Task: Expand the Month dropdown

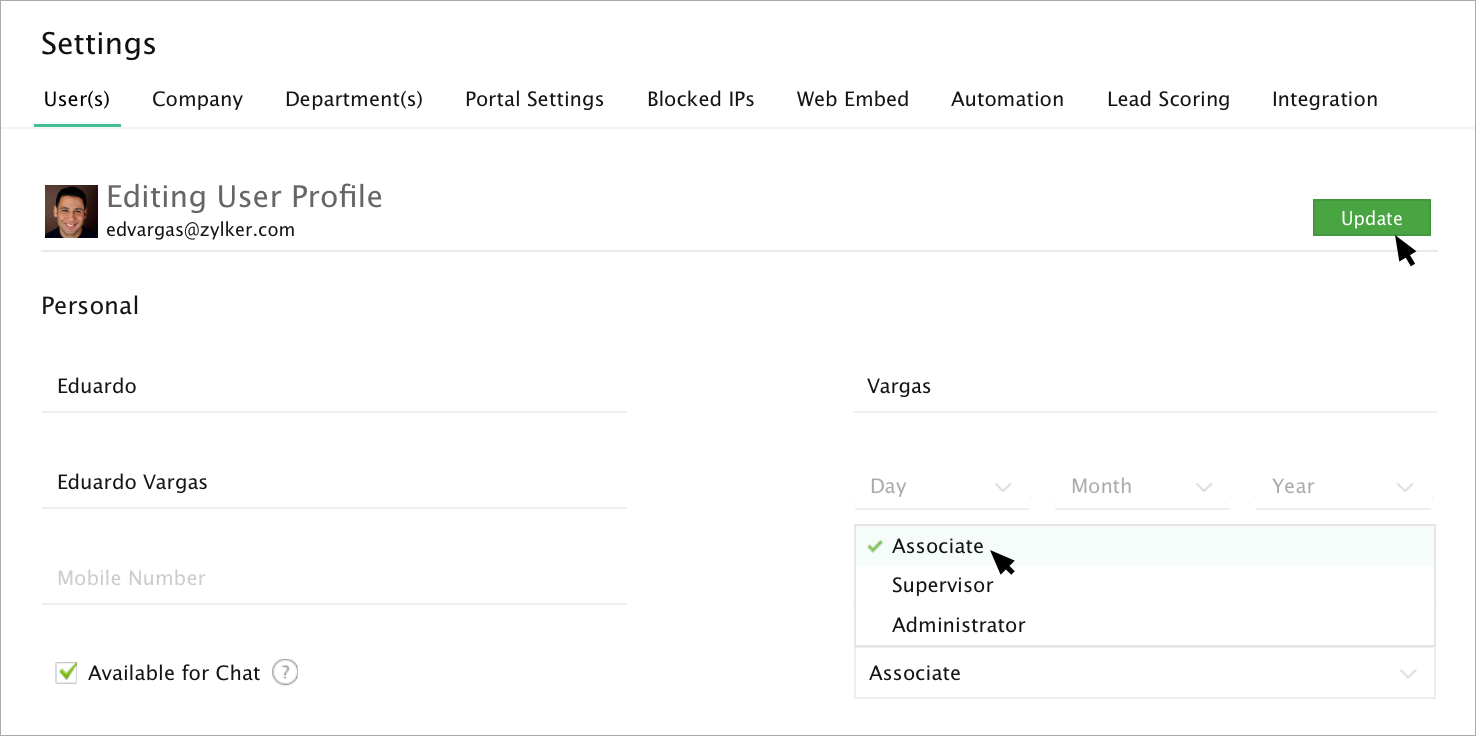Action: tap(1141, 487)
